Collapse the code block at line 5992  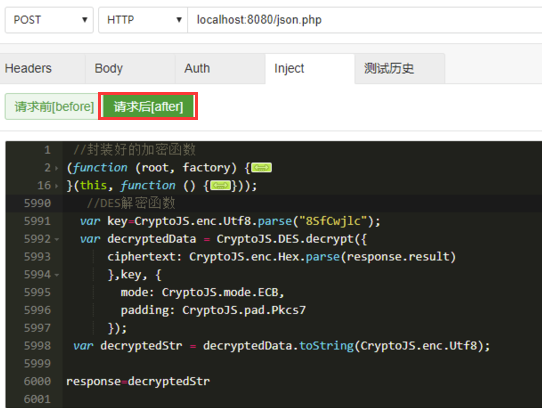[57, 239]
